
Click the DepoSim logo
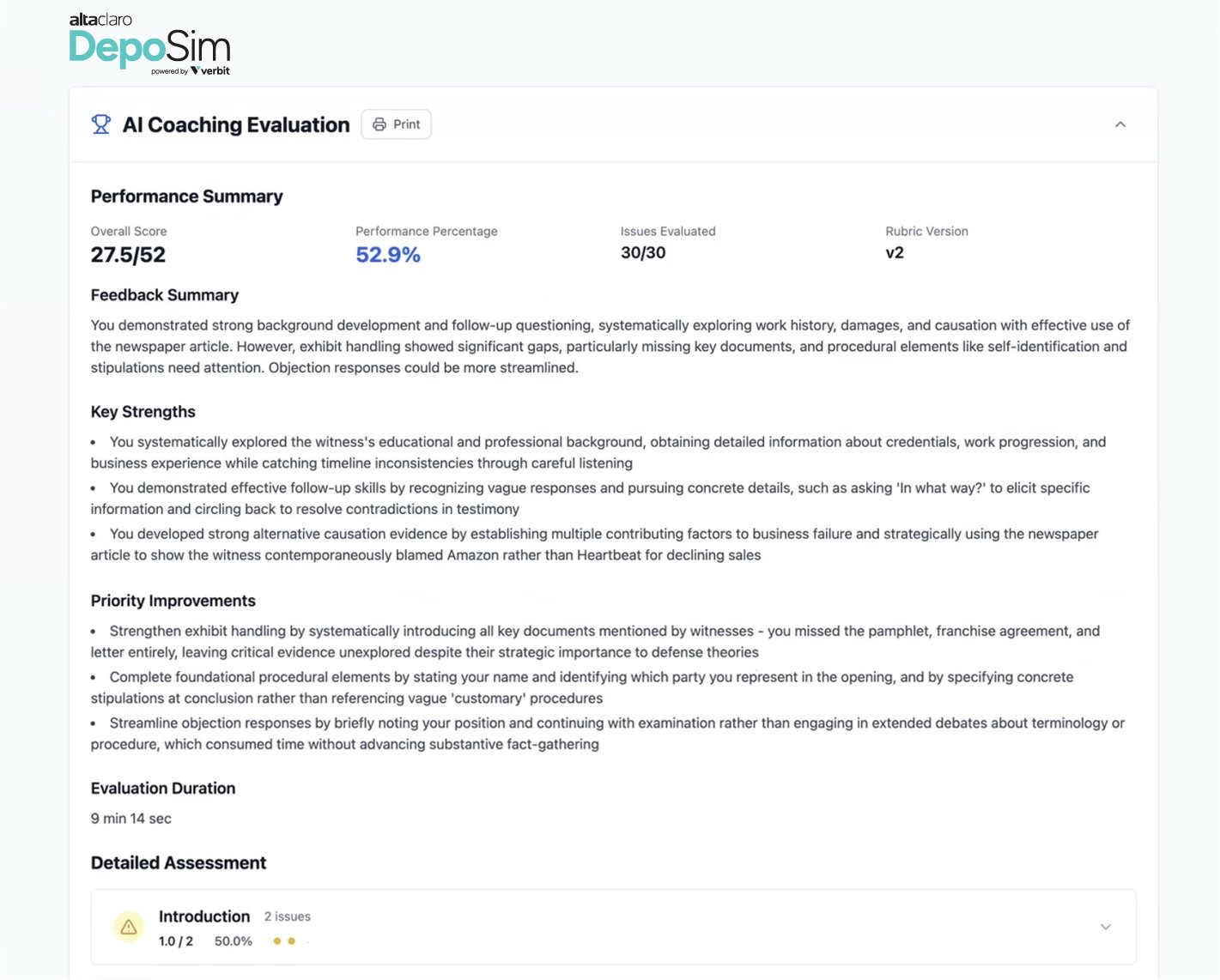pos(149,48)
